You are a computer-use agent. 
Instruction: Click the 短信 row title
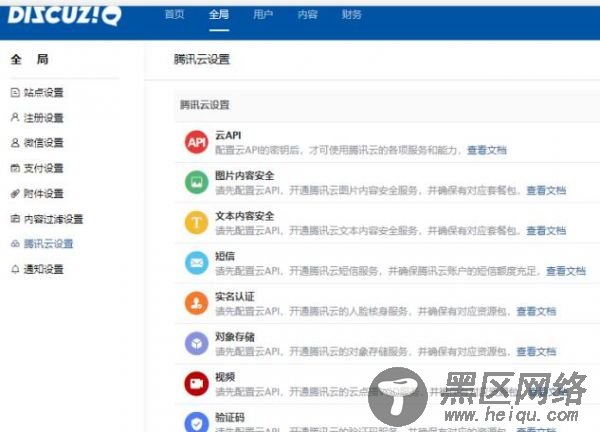(225, 256)
